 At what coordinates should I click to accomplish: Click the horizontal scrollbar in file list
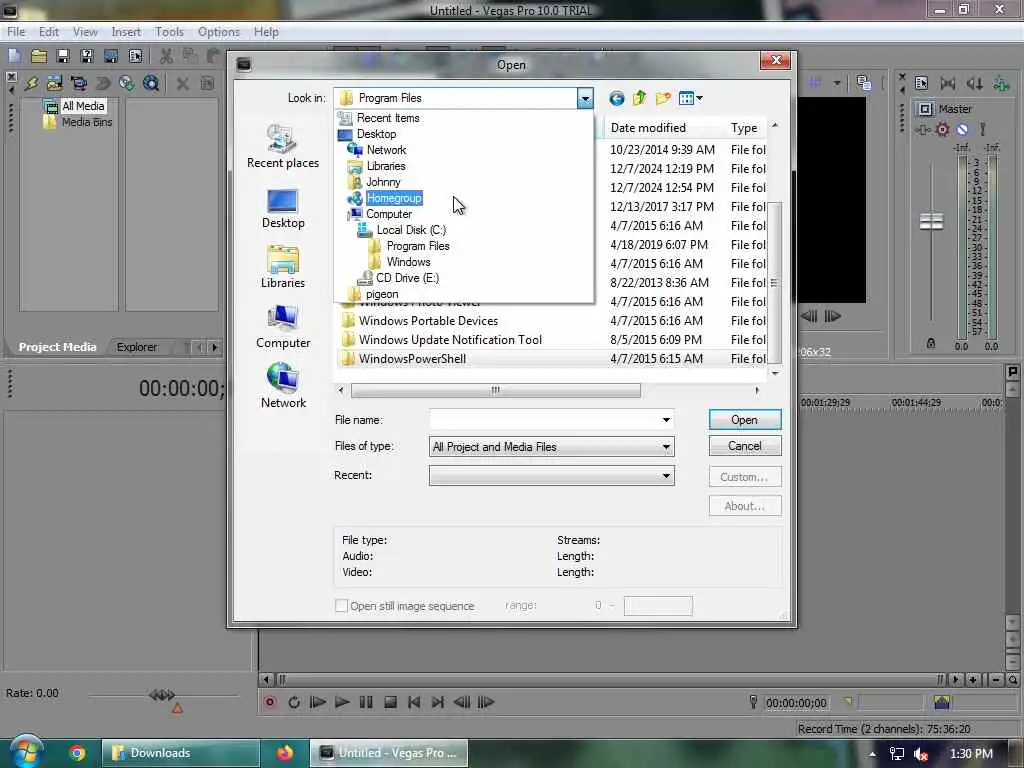click(496, 391)
